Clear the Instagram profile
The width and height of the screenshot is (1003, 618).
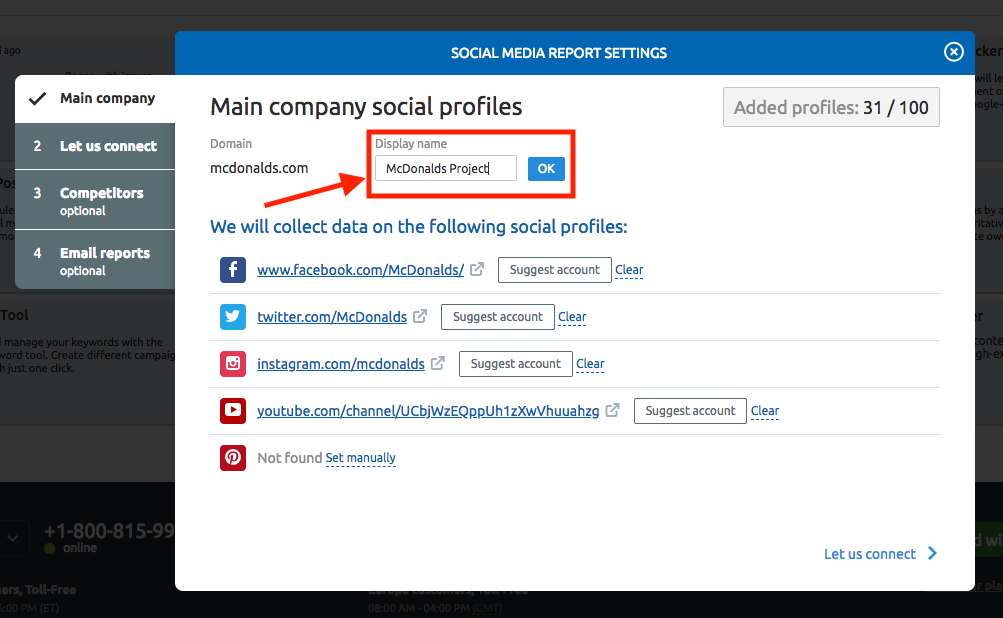[x=590, y=364]
